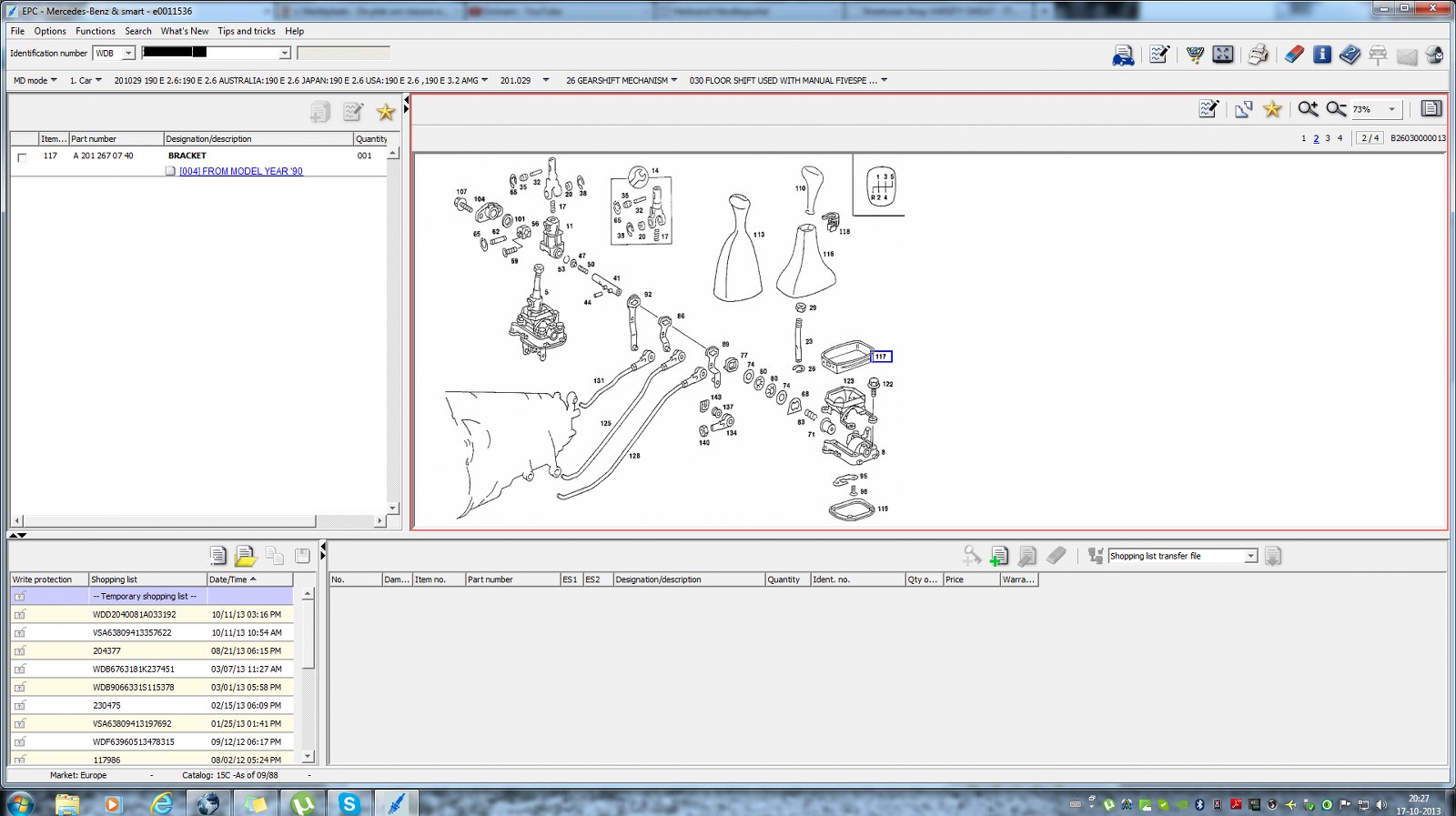Toggle write protection for VSA63809413357622
This screenshot has width=1456, height=816.
click(x=20, y=633)
